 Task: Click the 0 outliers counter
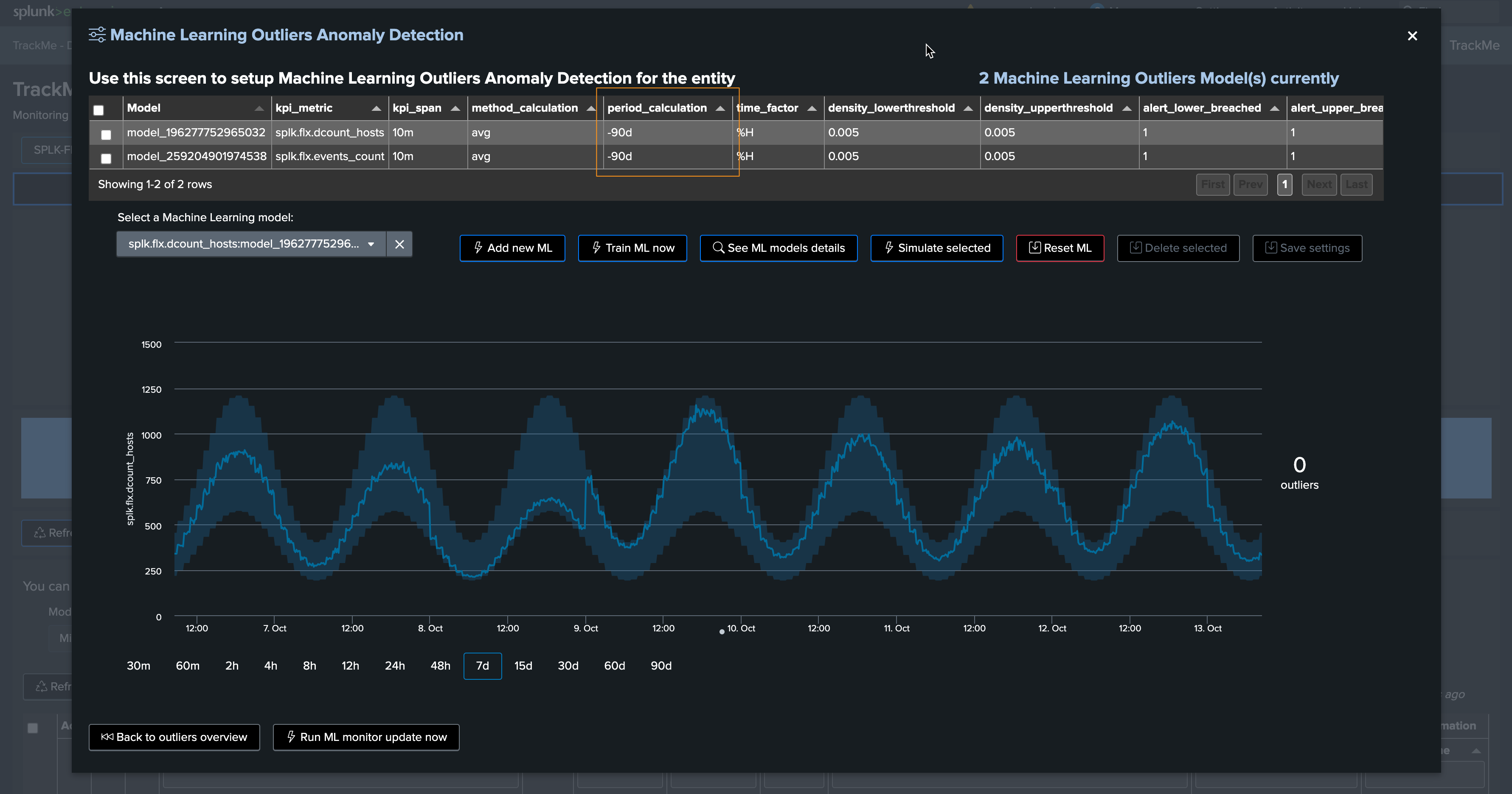point(1299,472)
